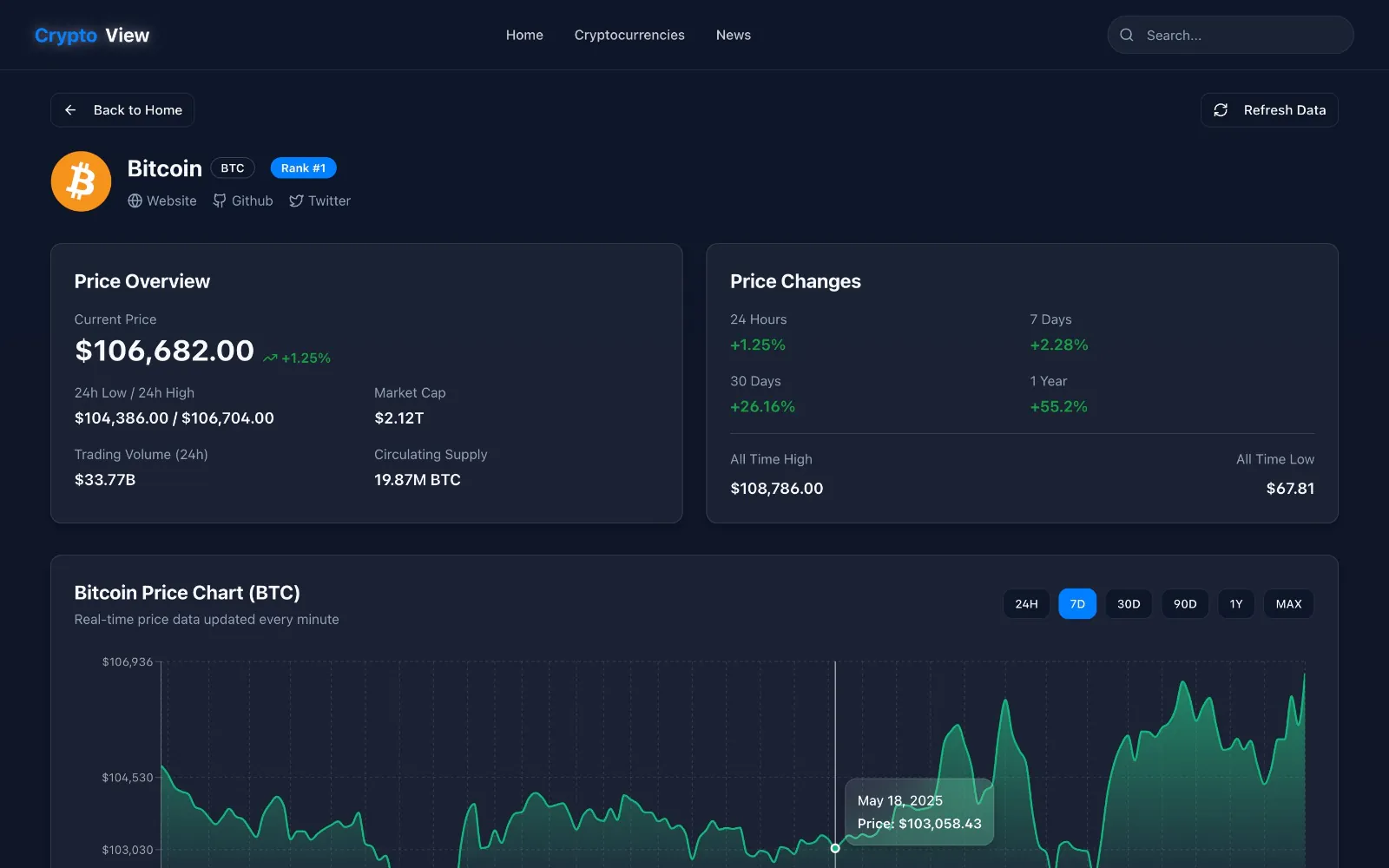Click the 30 Days value +26.16%
This screenshot has height=868, width=1389.
[x=762, y=406]
